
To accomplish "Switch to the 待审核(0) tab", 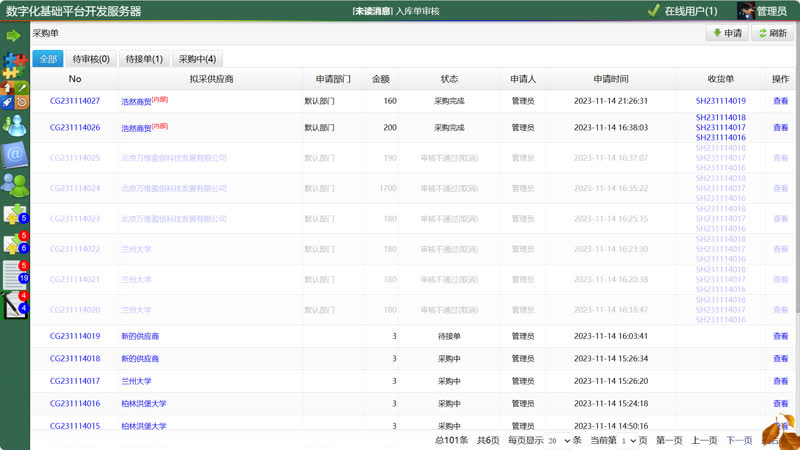I will pyautogui.click(x=91, y=59).
